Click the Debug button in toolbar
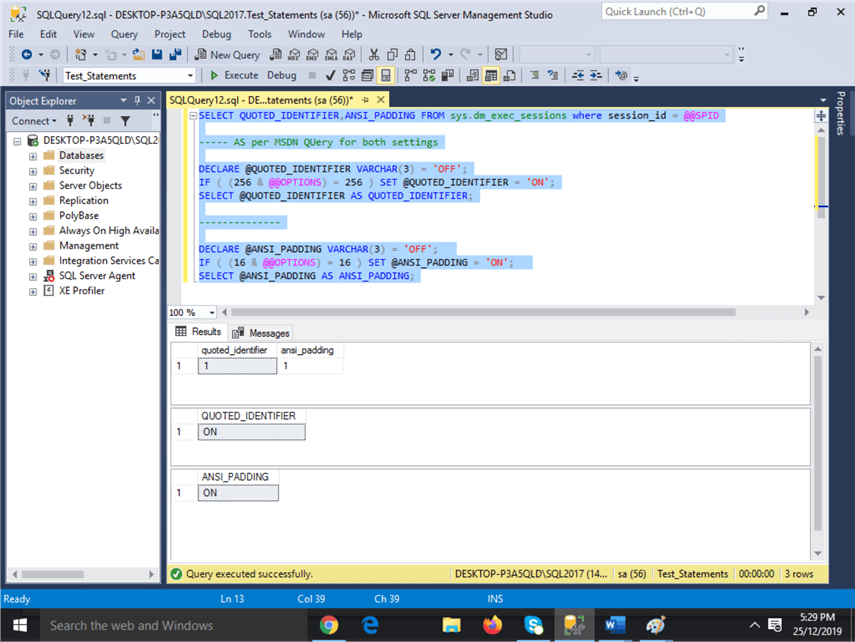Viewport: 855px width, 642px height. [281, 75]
